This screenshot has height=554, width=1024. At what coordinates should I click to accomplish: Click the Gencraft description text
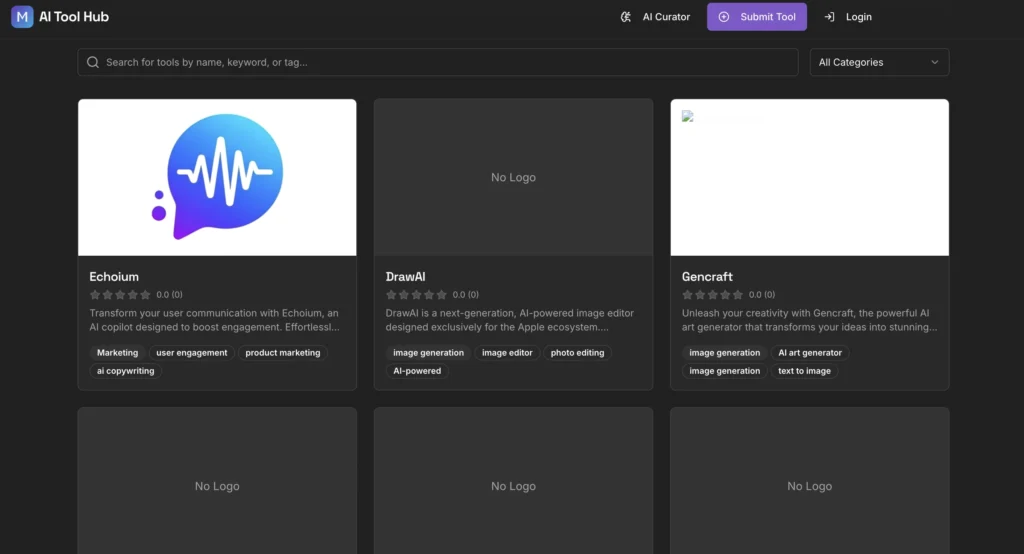[x=809, y=320]
